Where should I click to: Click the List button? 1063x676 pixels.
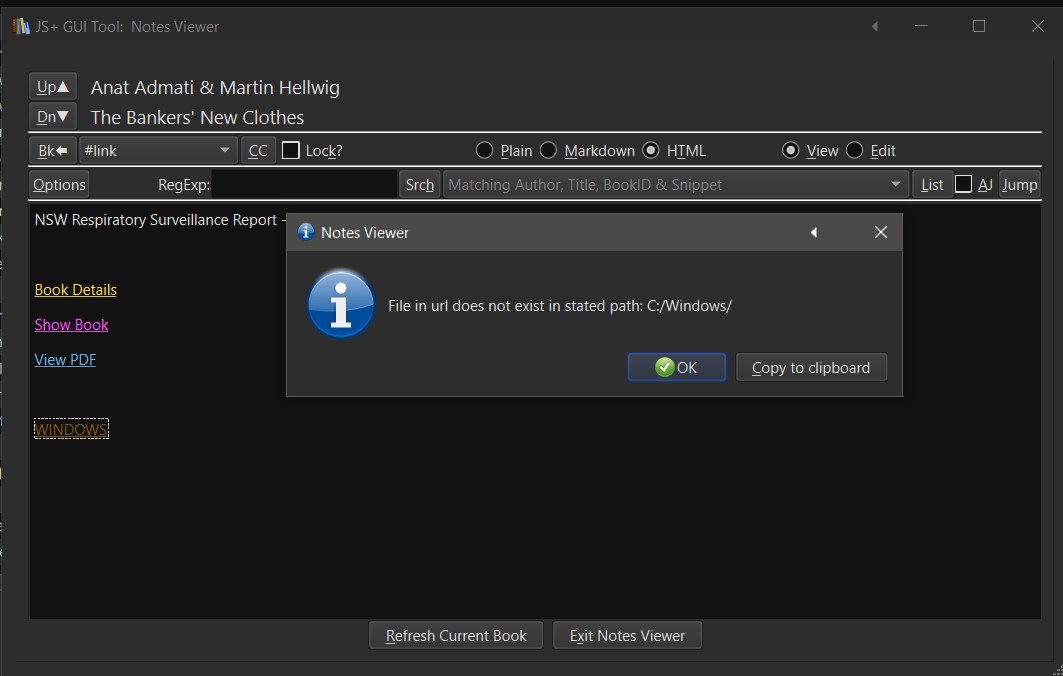click(932, 184)
